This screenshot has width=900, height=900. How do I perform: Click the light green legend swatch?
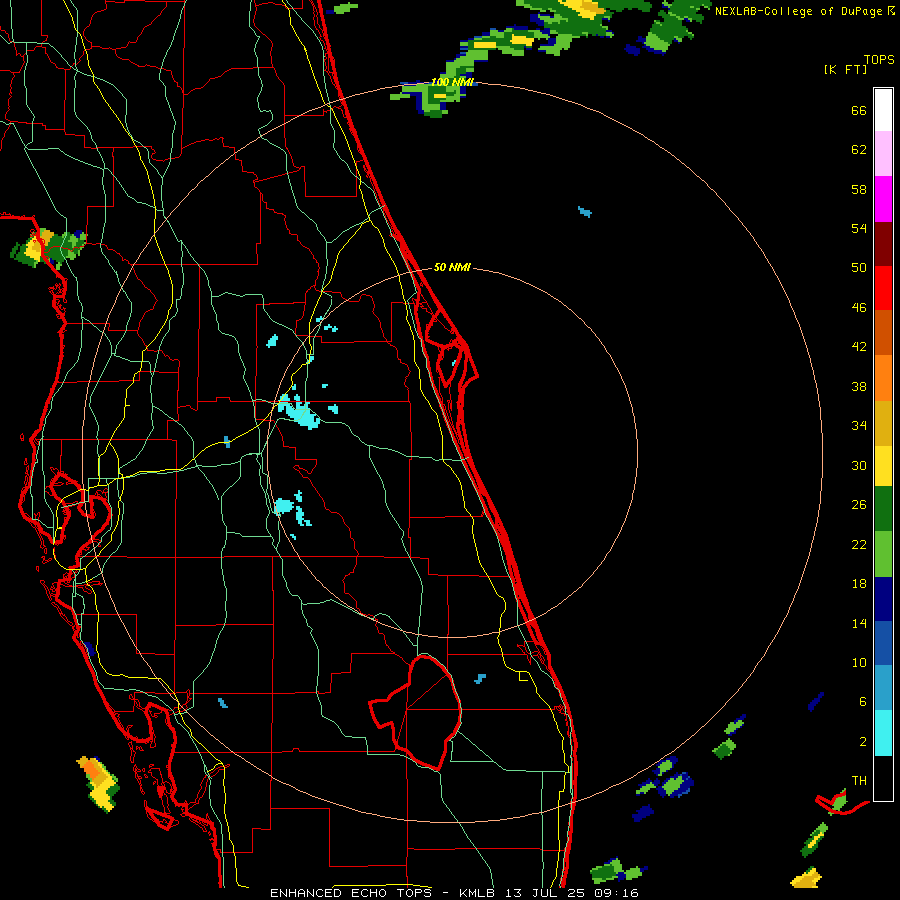[x=883, y=554]
